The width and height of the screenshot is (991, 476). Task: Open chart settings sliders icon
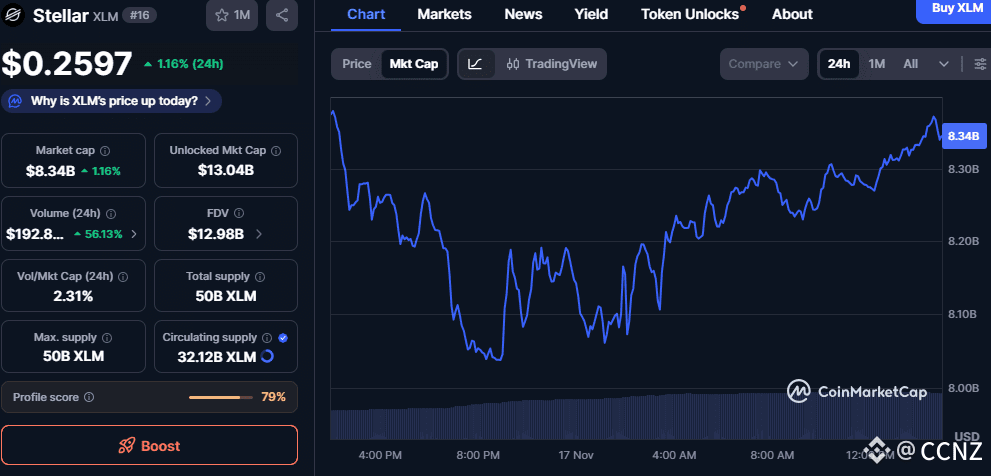click(979, 64)
